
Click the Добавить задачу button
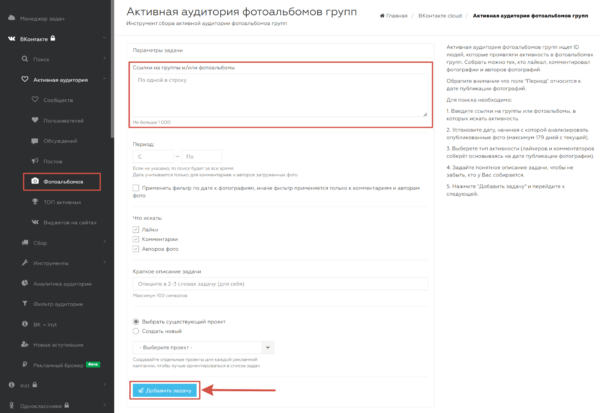click(165, 390)
